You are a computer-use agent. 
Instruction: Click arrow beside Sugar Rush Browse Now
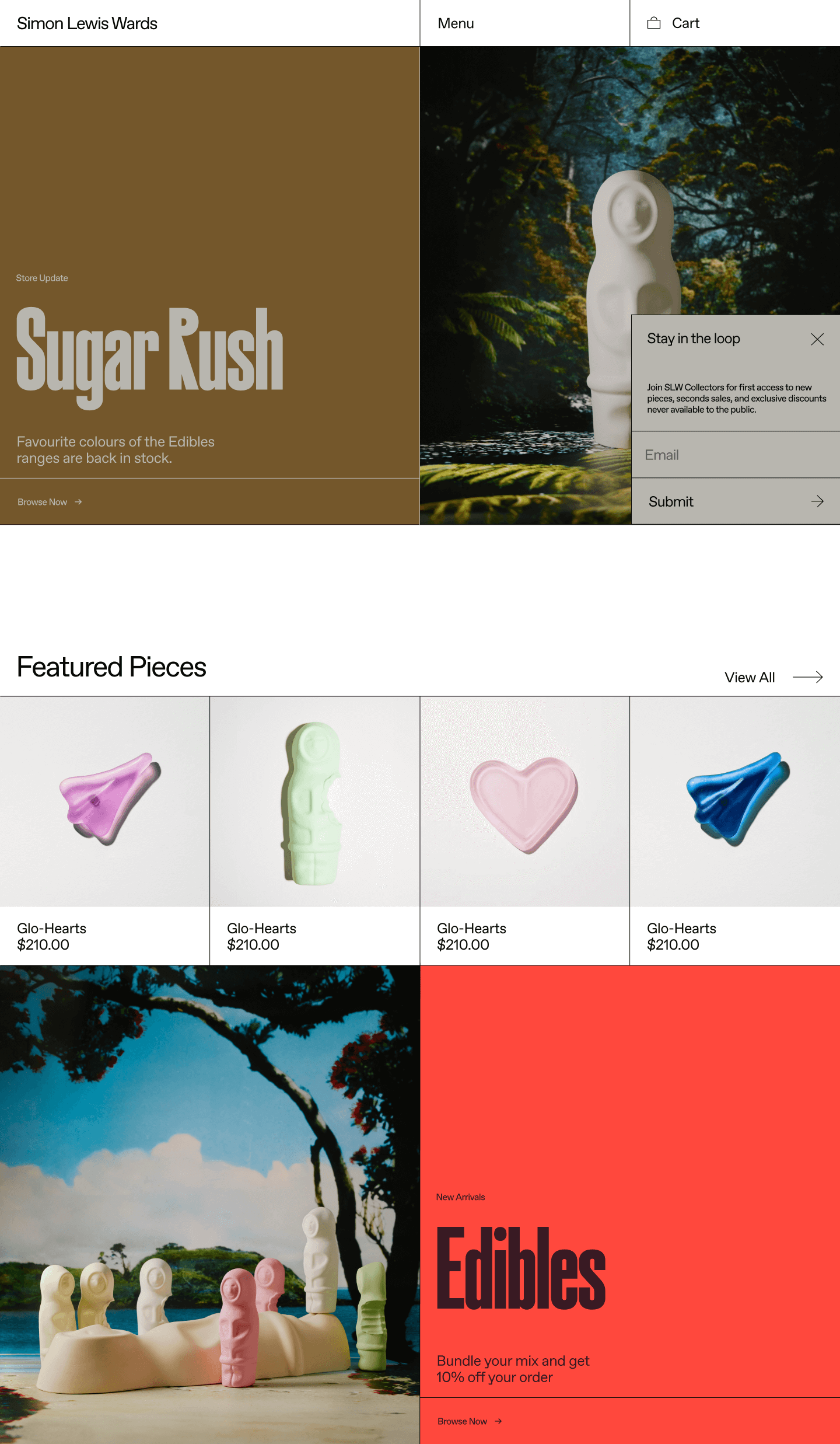coord(78,502)
